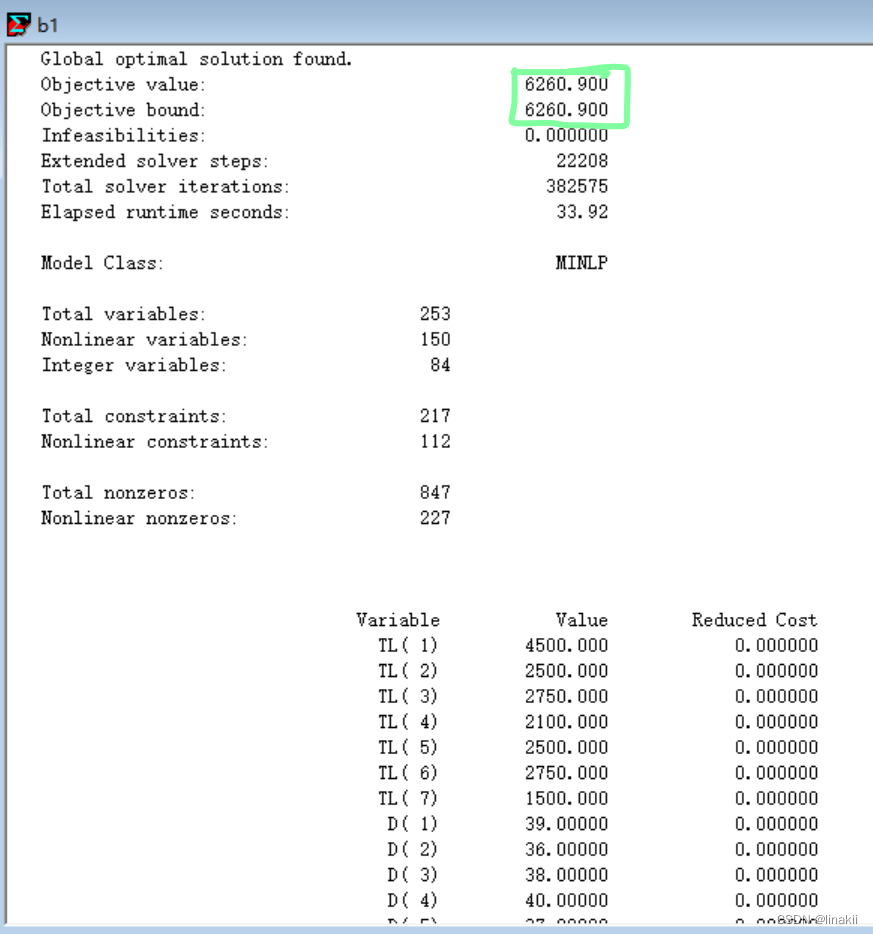Click the Infeasibilities label

tap(123, 135)
